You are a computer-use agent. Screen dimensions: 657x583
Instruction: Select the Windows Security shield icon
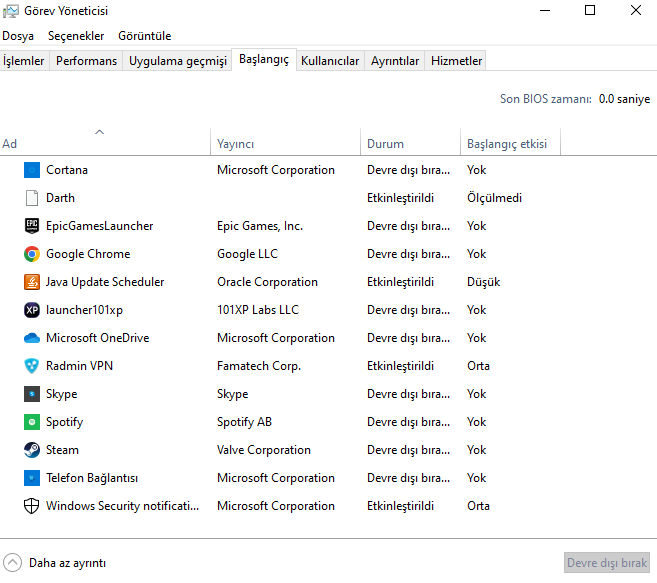(32, 506)
